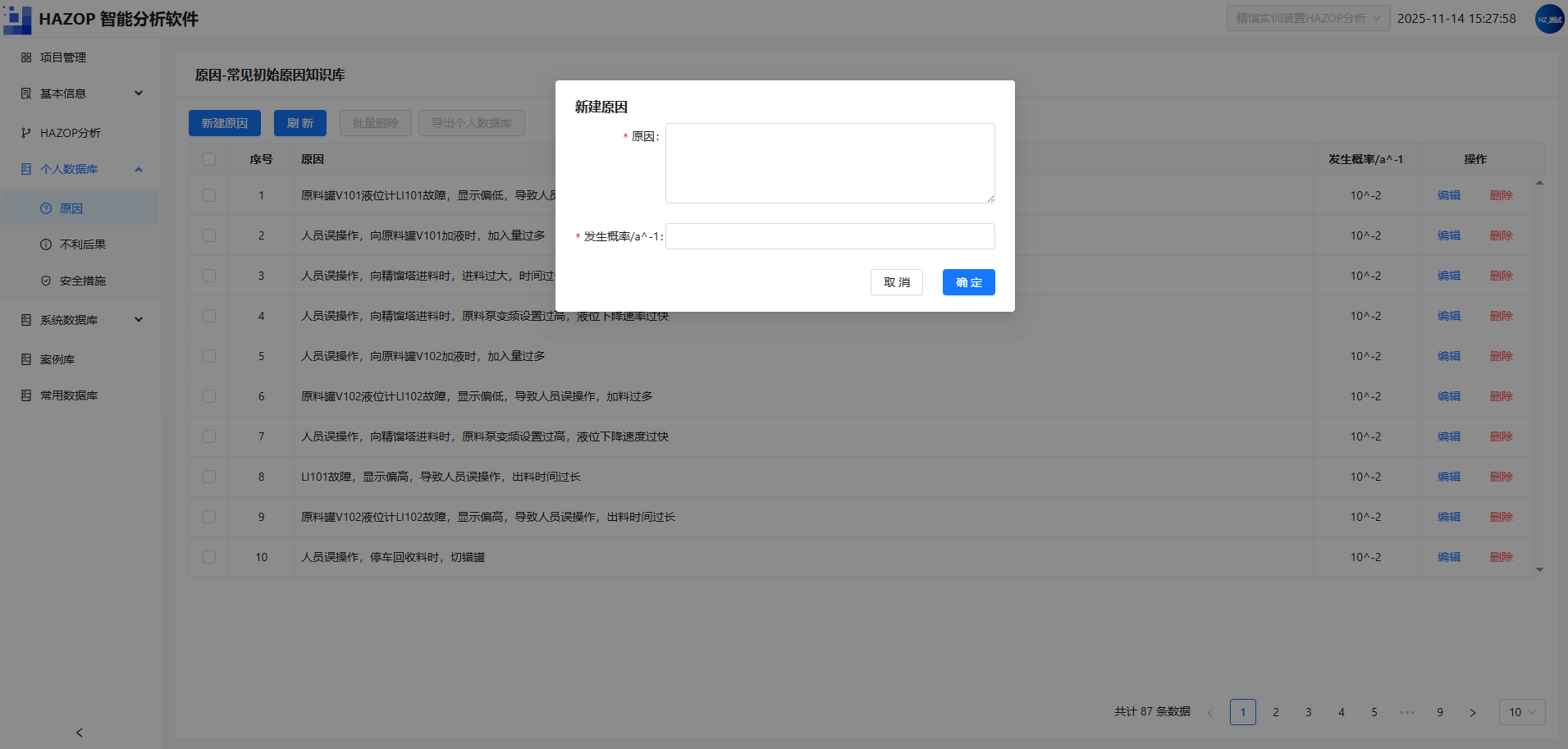The width and height of the screenshot is (1568, 749).
Task: Tick the checkbox for row 10
Action: 209,557
